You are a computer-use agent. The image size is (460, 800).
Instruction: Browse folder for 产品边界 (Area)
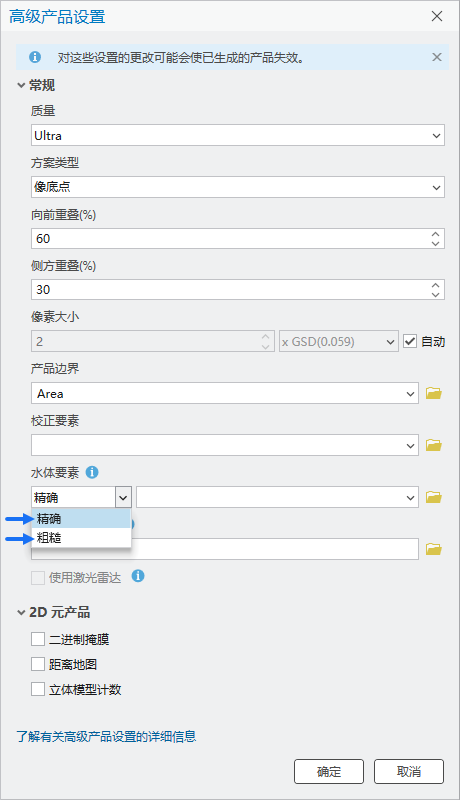pyautogui.click(x=433, y=393)
